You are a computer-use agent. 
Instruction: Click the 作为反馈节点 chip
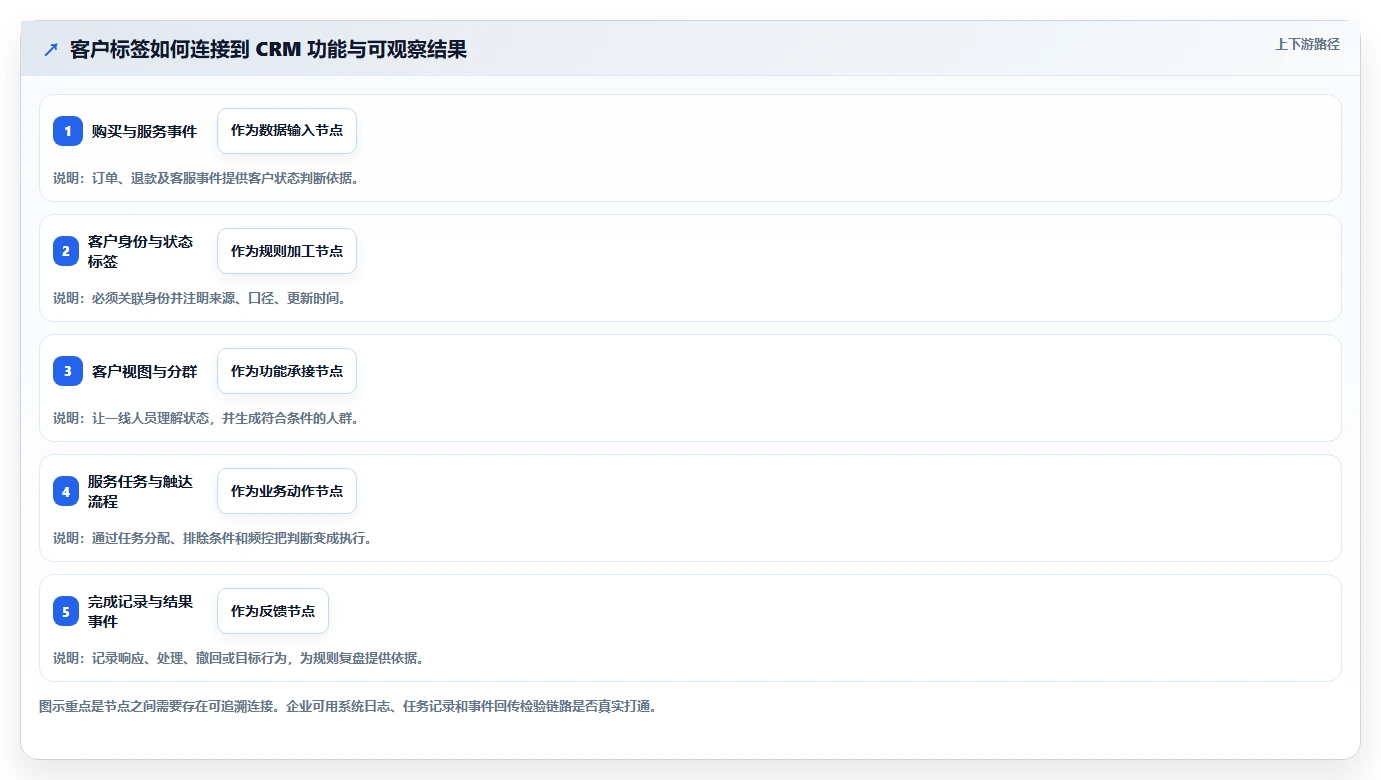[x=273, y=611]
